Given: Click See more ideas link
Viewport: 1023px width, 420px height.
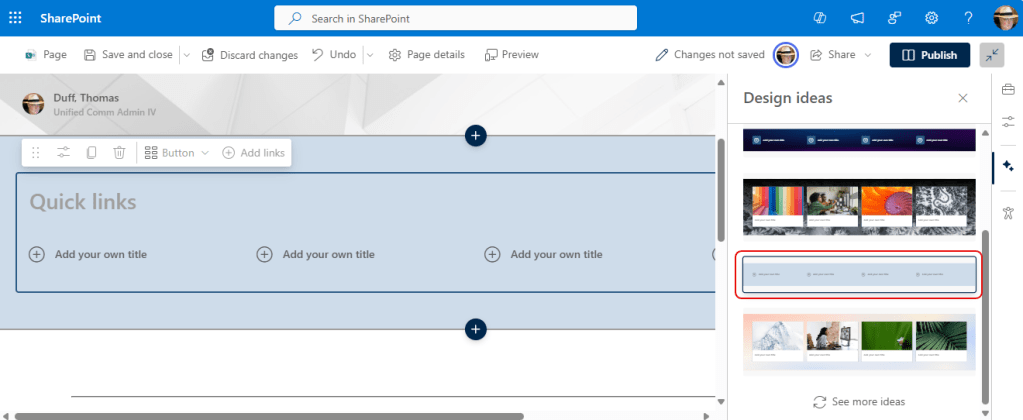Looking at the screenshot, I should click(x=858, y=402).
